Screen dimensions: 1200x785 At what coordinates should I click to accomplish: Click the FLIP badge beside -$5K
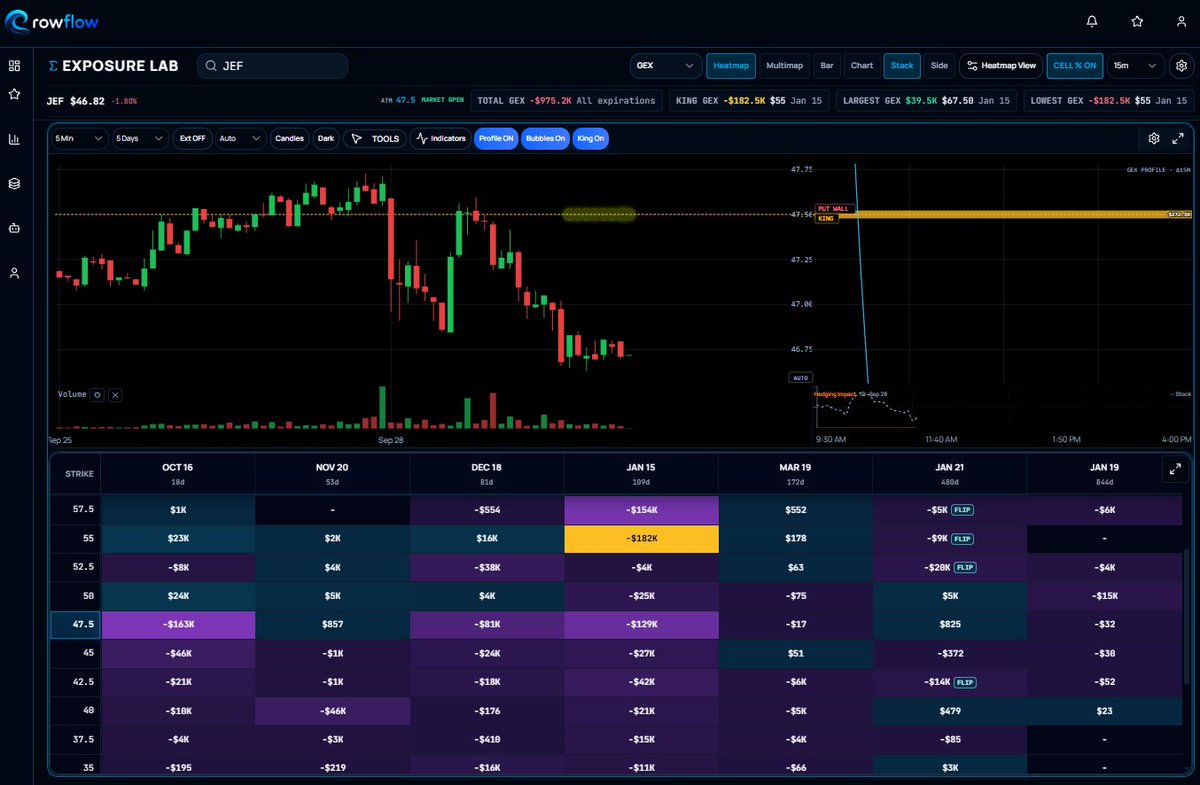[961, 511]
